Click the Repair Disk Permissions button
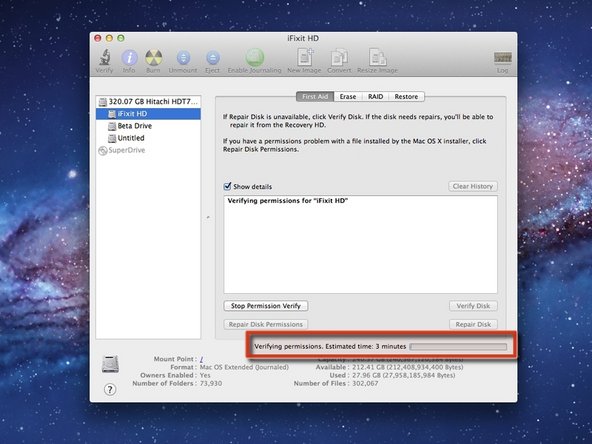 (x=266, y=324)
